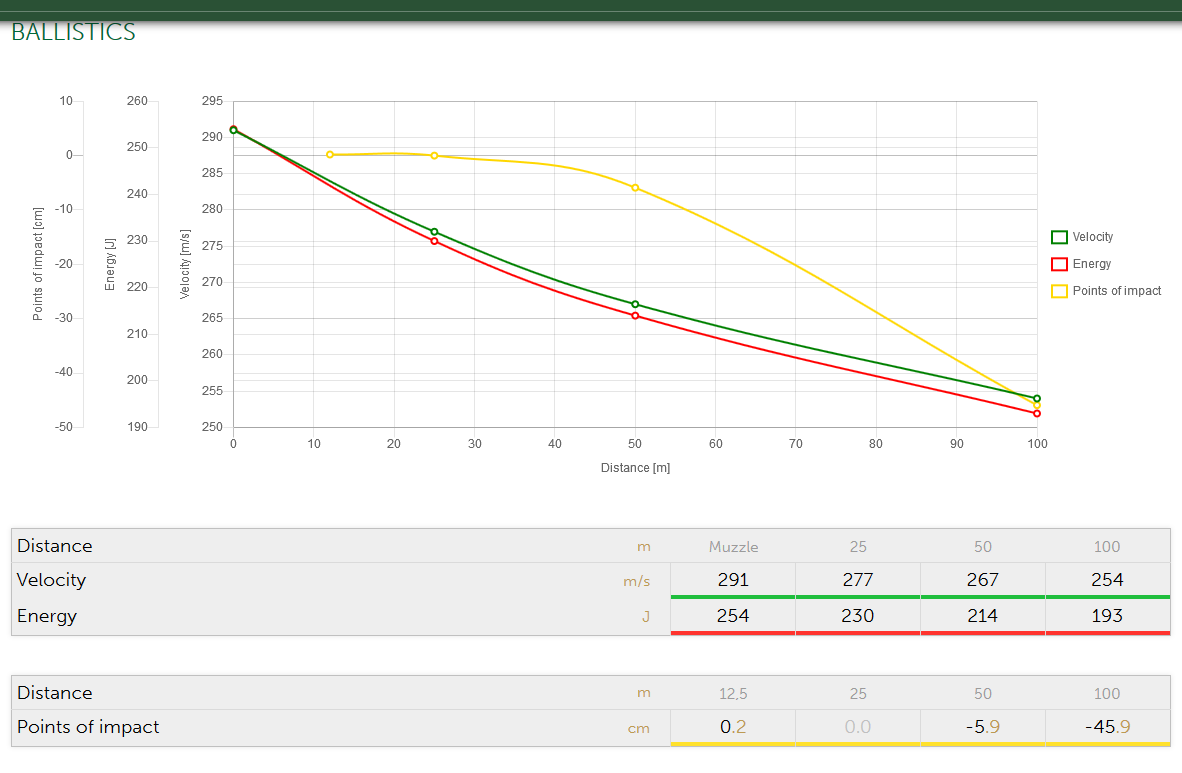Click the yellow Points of impact legend box
The height and width of the screenshot is (773, 1182).
(1059, 291)
